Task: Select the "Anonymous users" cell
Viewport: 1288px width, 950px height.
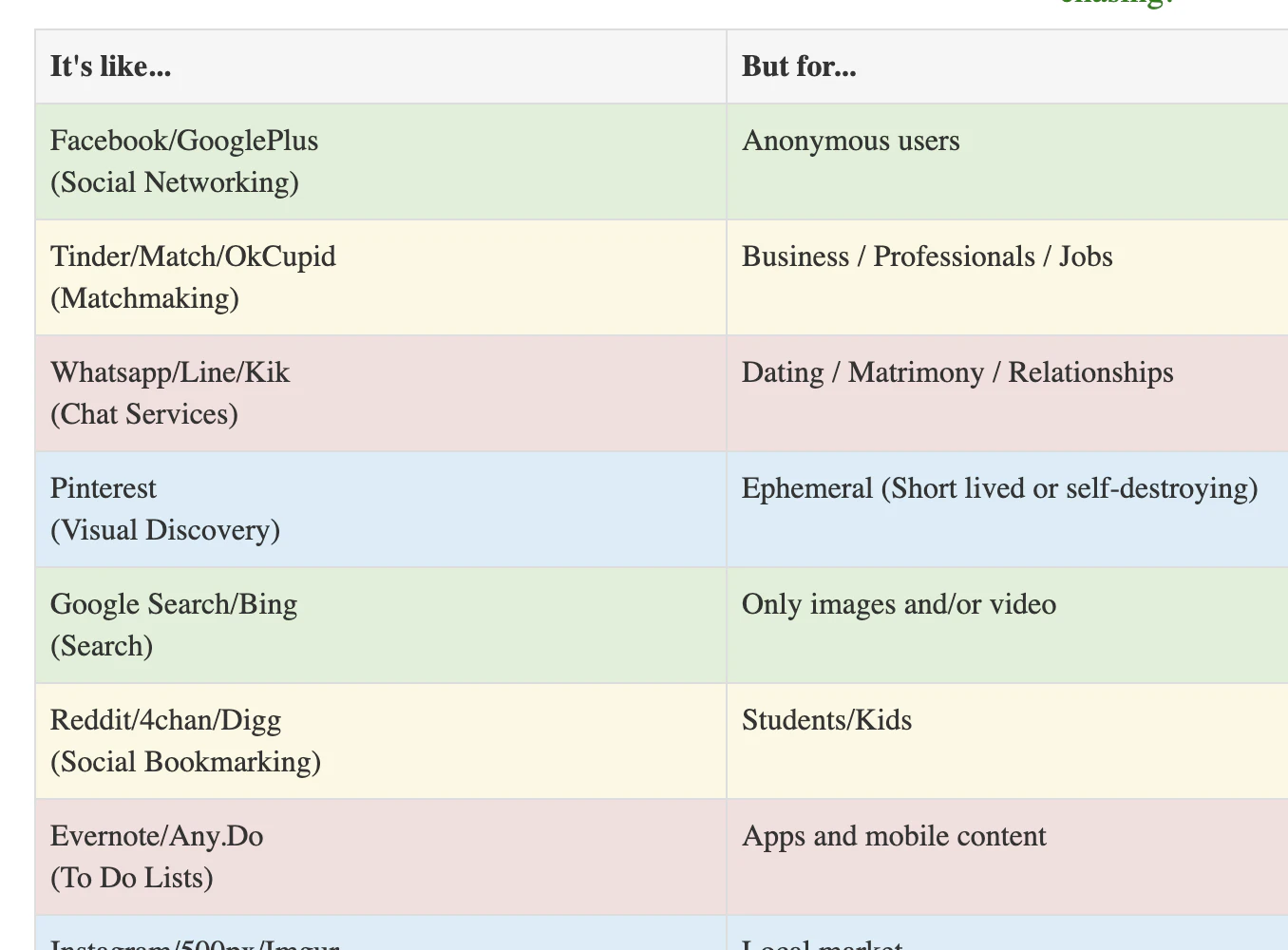Action: pyautogui.click(x=1007, y=161)
